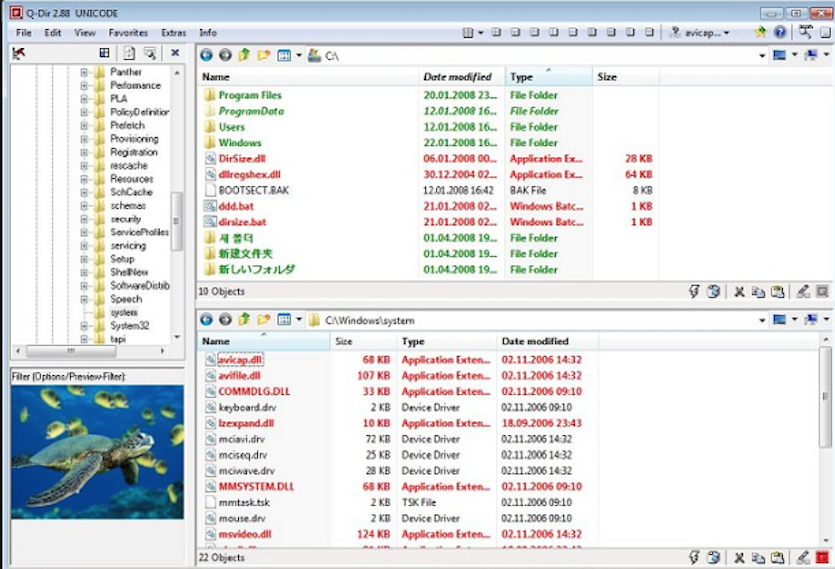Screen dimensions: 835x569
Task: Click the blue help question mark icon
Action: coord(780,32)
